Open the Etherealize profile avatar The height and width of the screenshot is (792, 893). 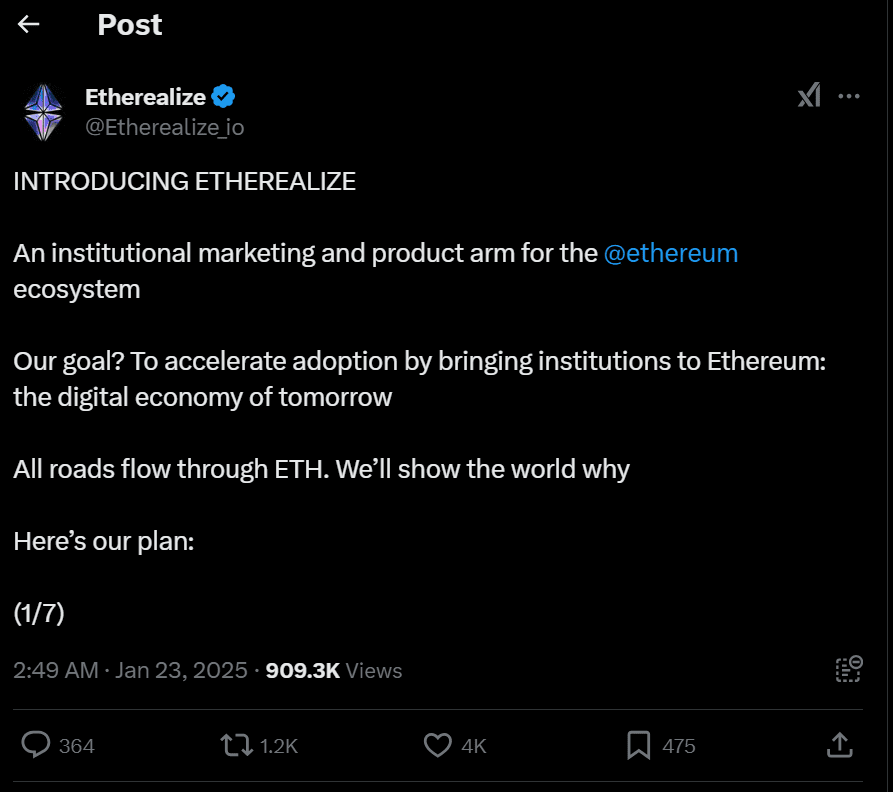[42, 111]
